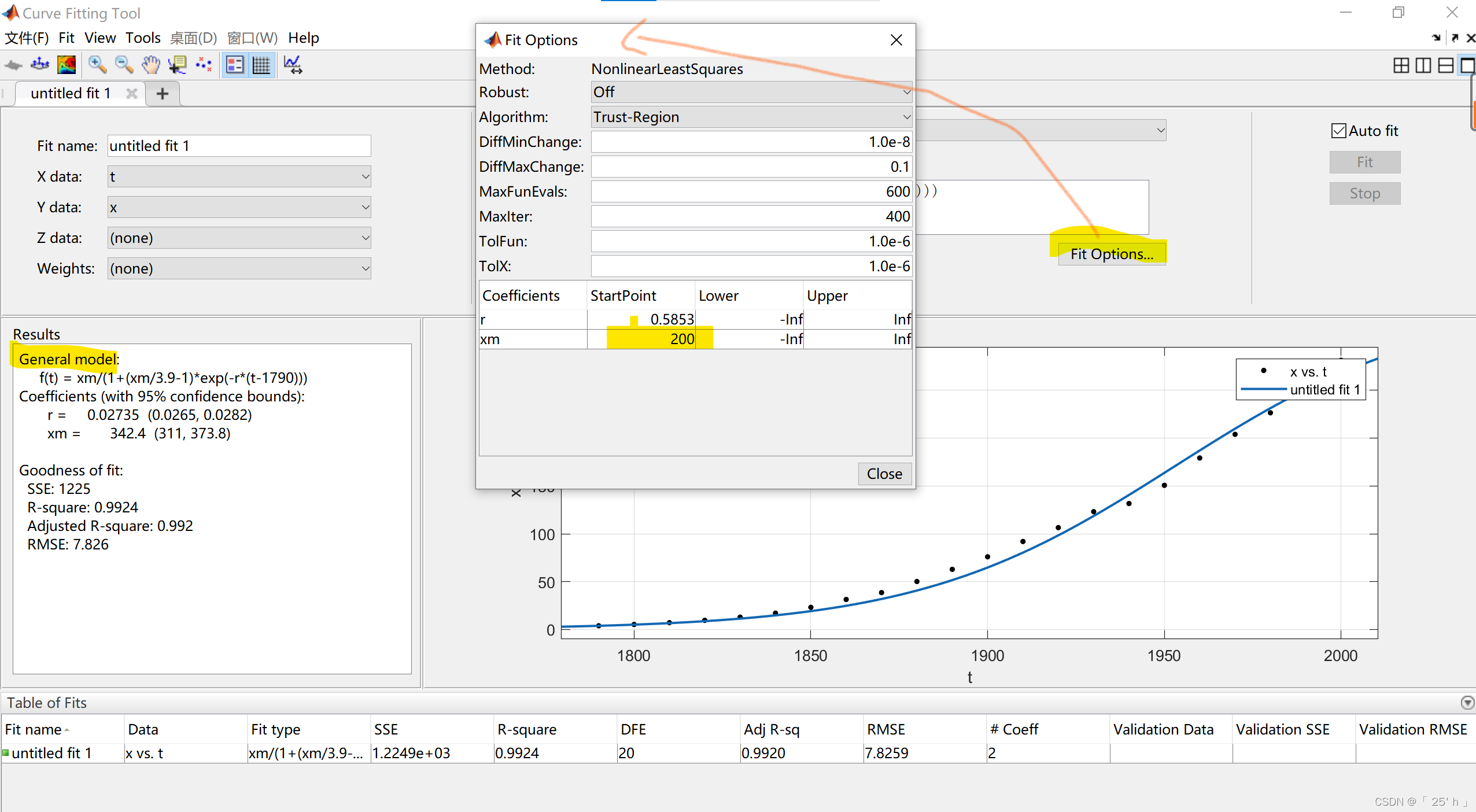The width and height of the screenshot is (1476, 812).
Task: Select the Data Cursor tool
Action: pos(177,65)
